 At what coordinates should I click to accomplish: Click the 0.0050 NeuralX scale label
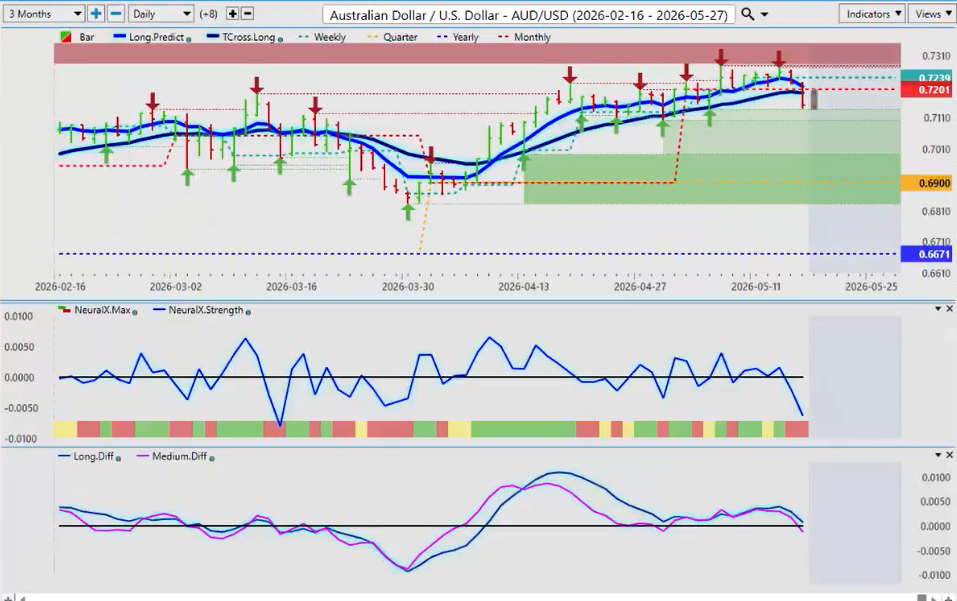(19, 347)
